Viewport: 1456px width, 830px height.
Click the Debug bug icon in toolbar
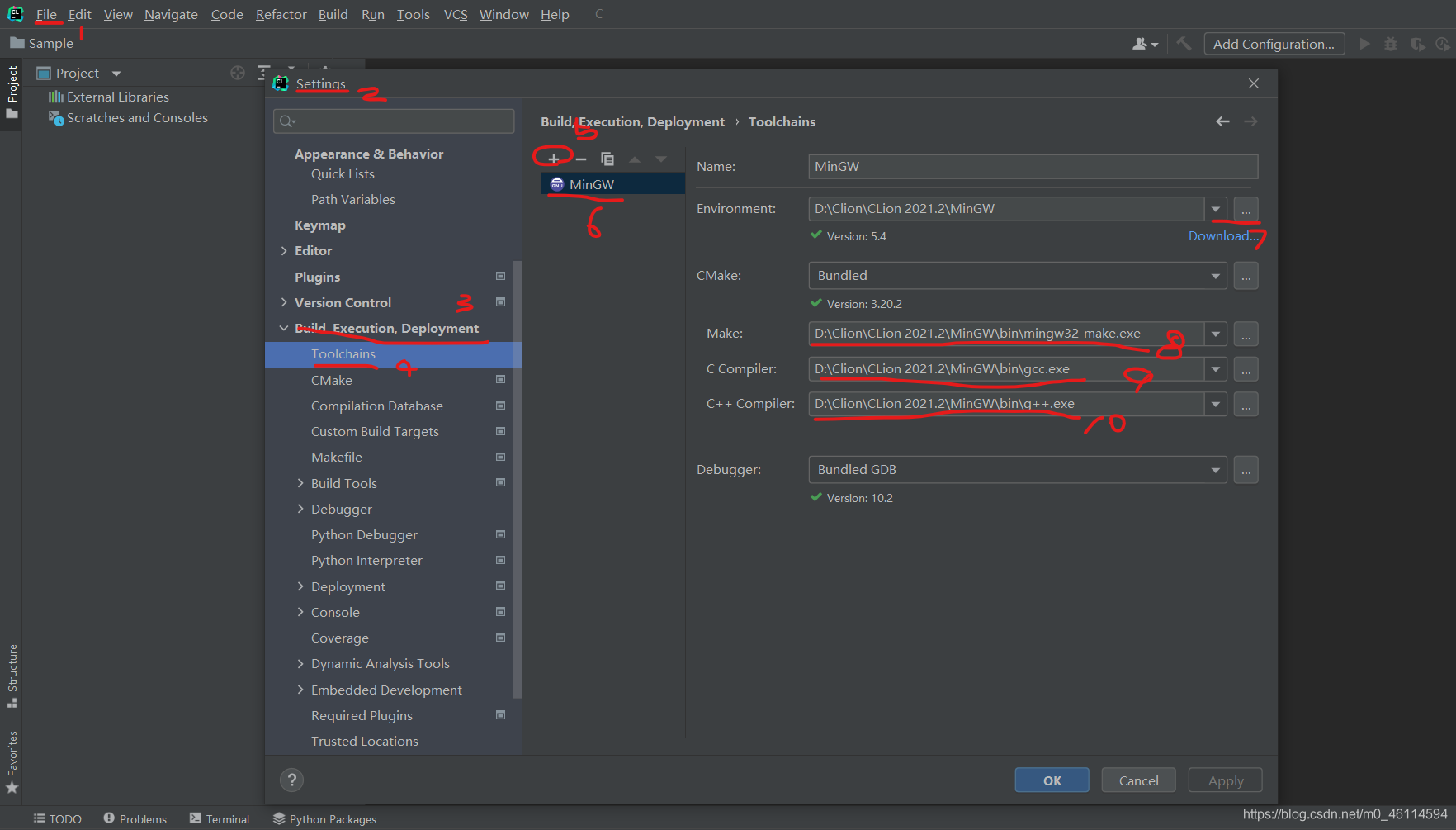[x=1391, y=44]
